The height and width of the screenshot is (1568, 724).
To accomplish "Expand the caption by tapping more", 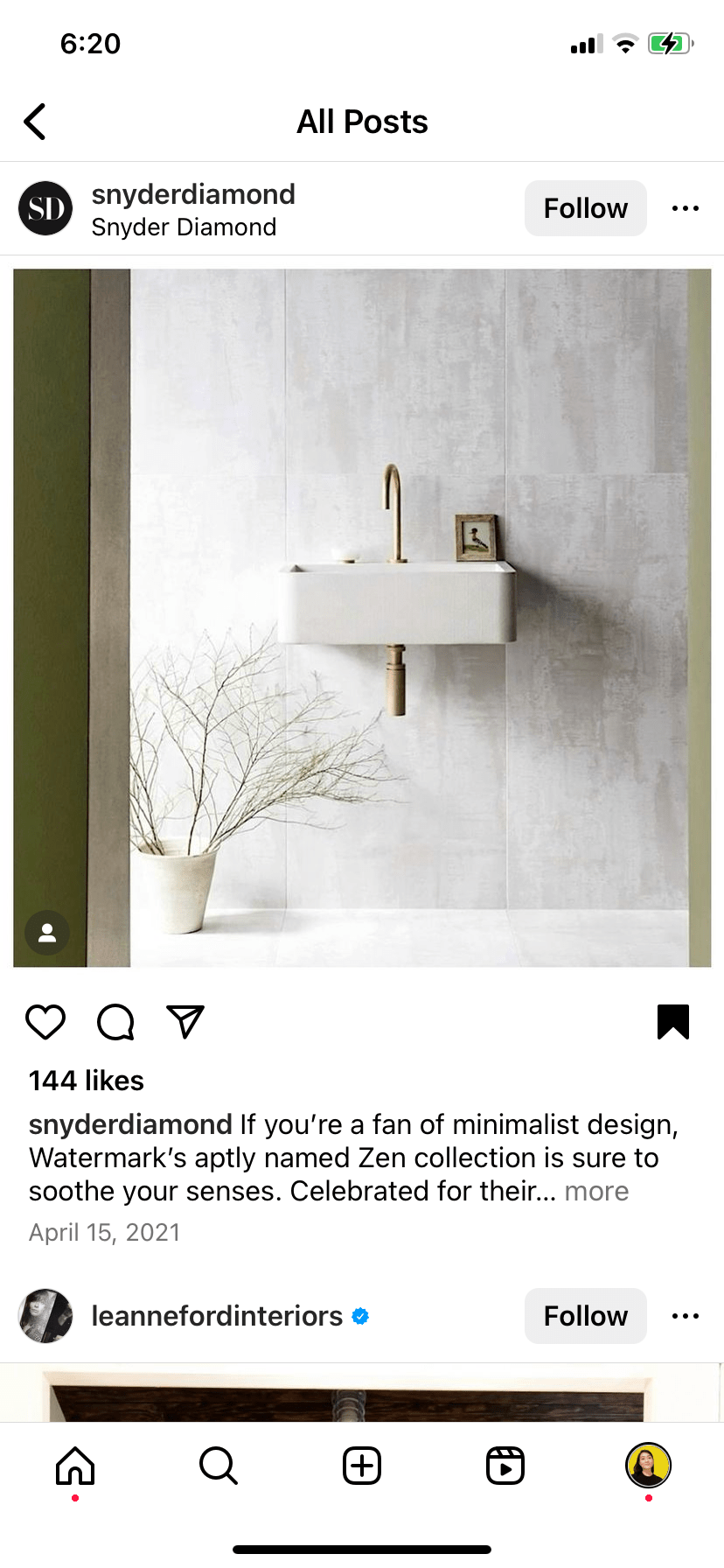I will pos(596,1192).
